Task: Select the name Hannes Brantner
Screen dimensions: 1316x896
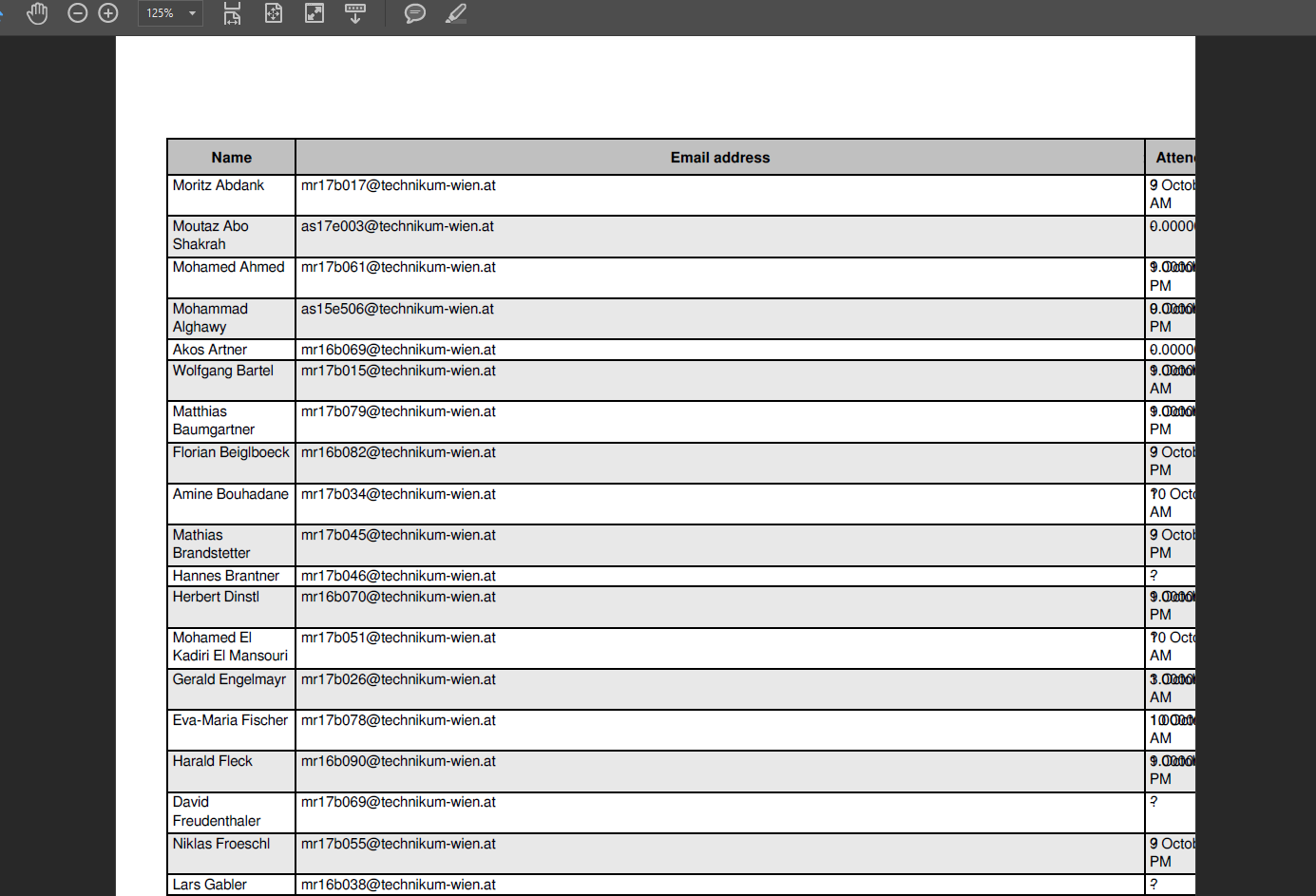Action: 226,576
